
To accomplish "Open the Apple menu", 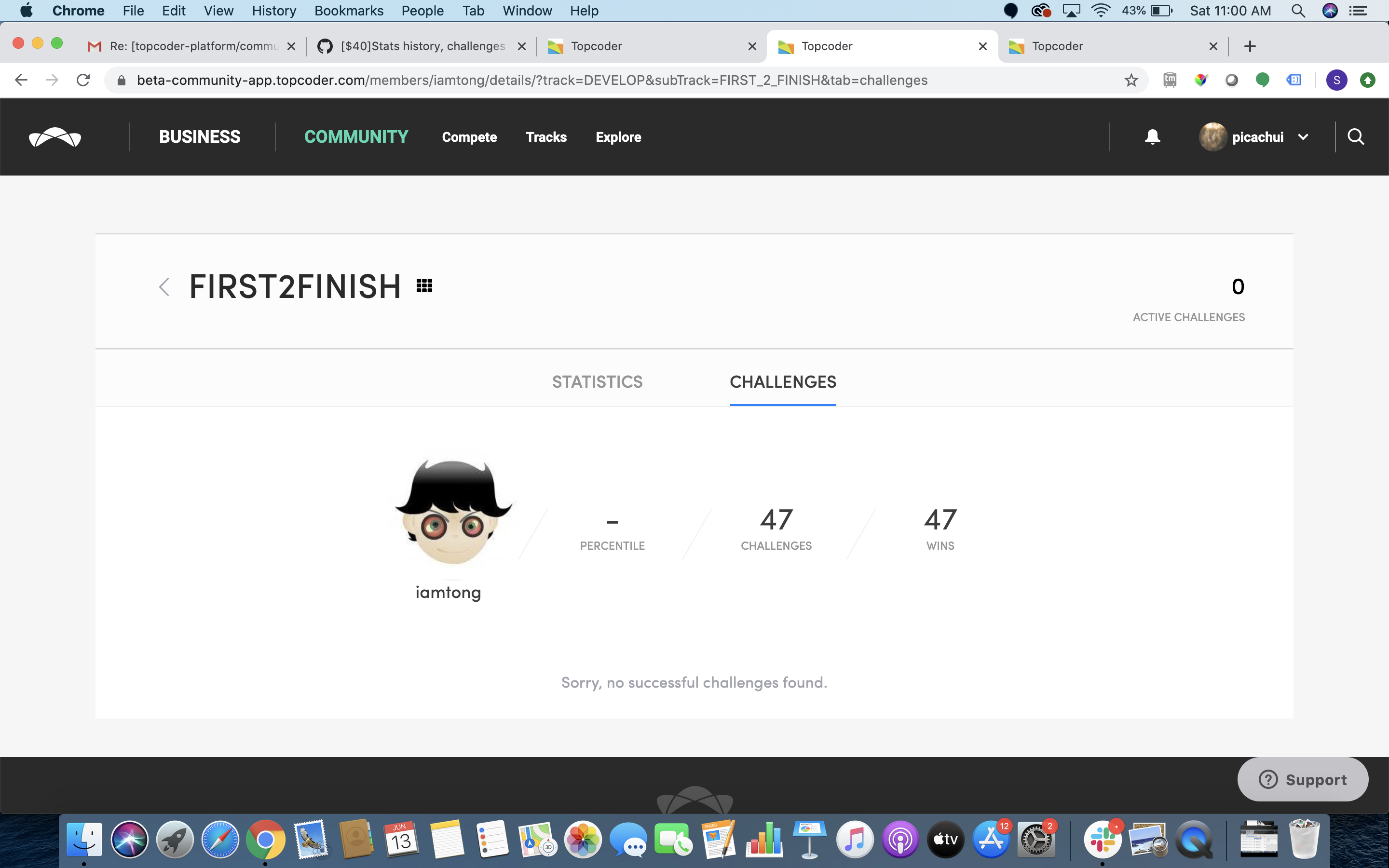I will click(27, 11).
